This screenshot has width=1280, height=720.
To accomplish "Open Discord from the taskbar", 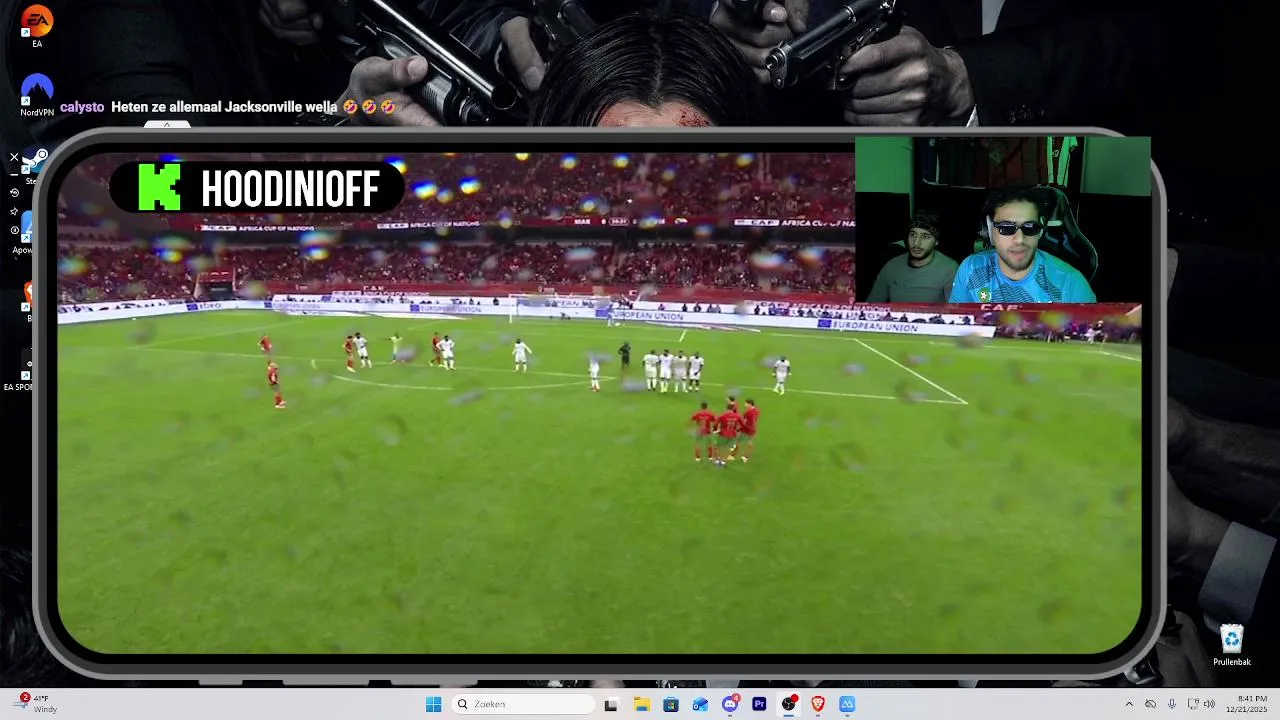I will (730, 705).
